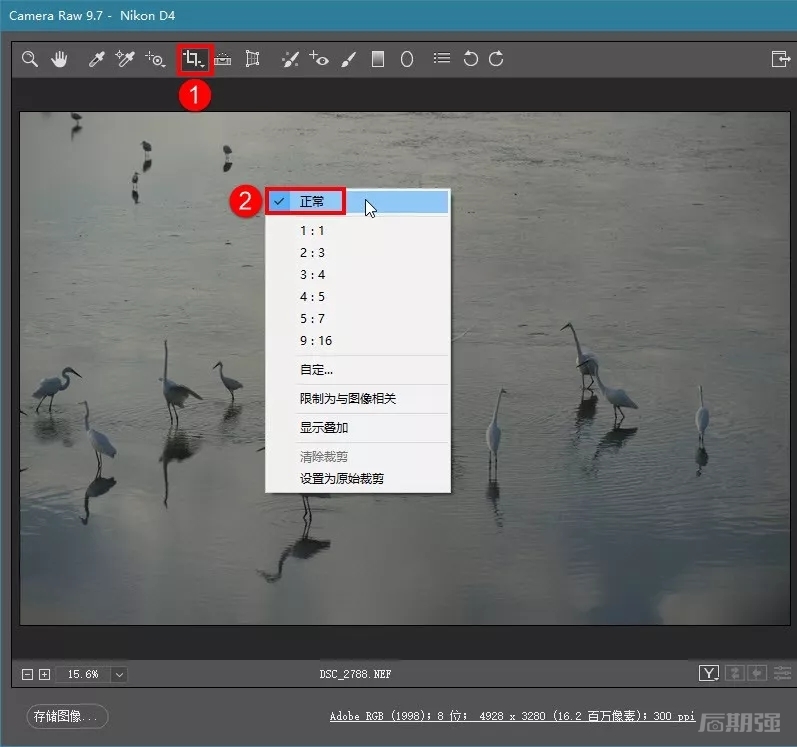Select the Transform tool

pyautogui.click(x=252, y=59)
